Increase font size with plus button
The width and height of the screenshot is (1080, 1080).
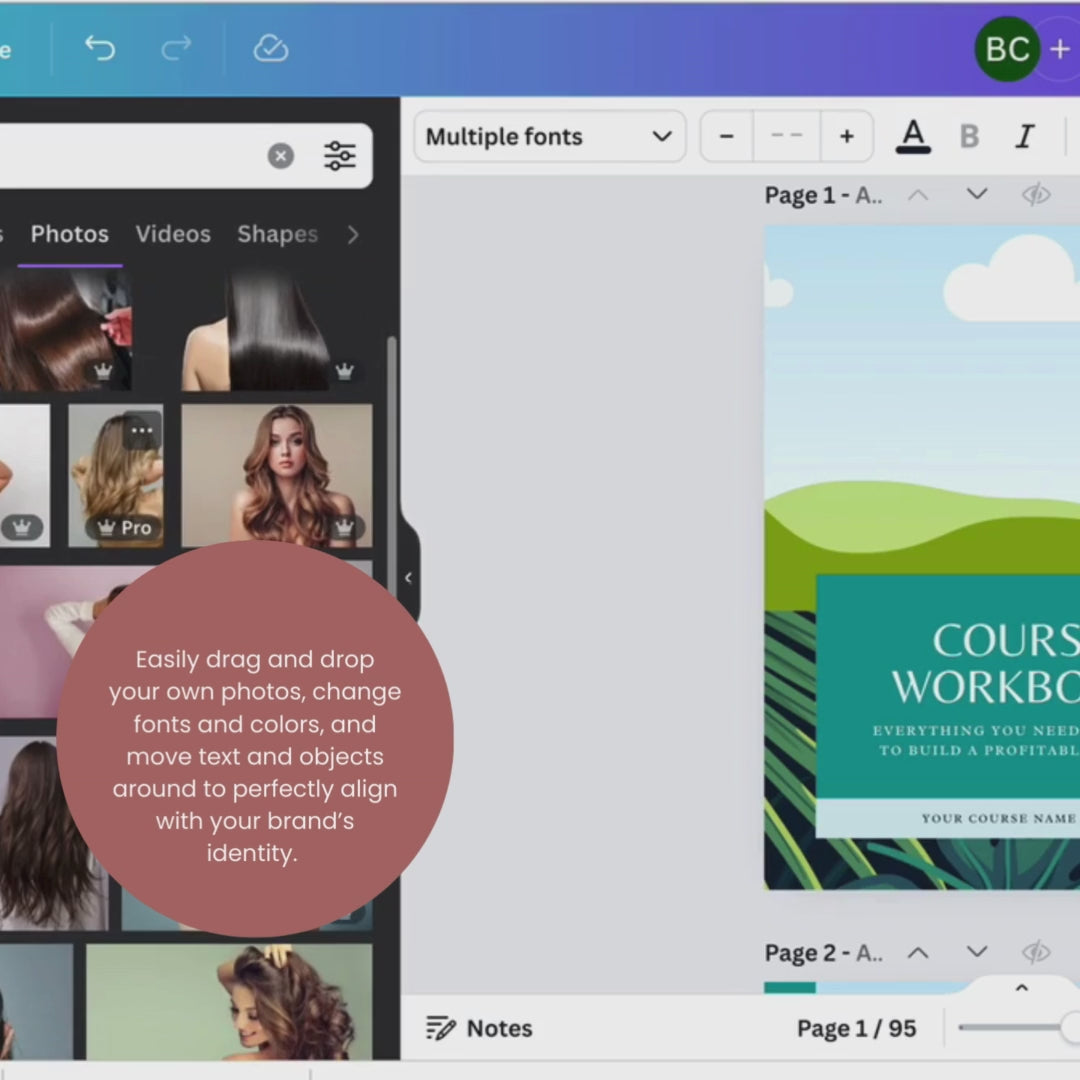tap(846, 137)
